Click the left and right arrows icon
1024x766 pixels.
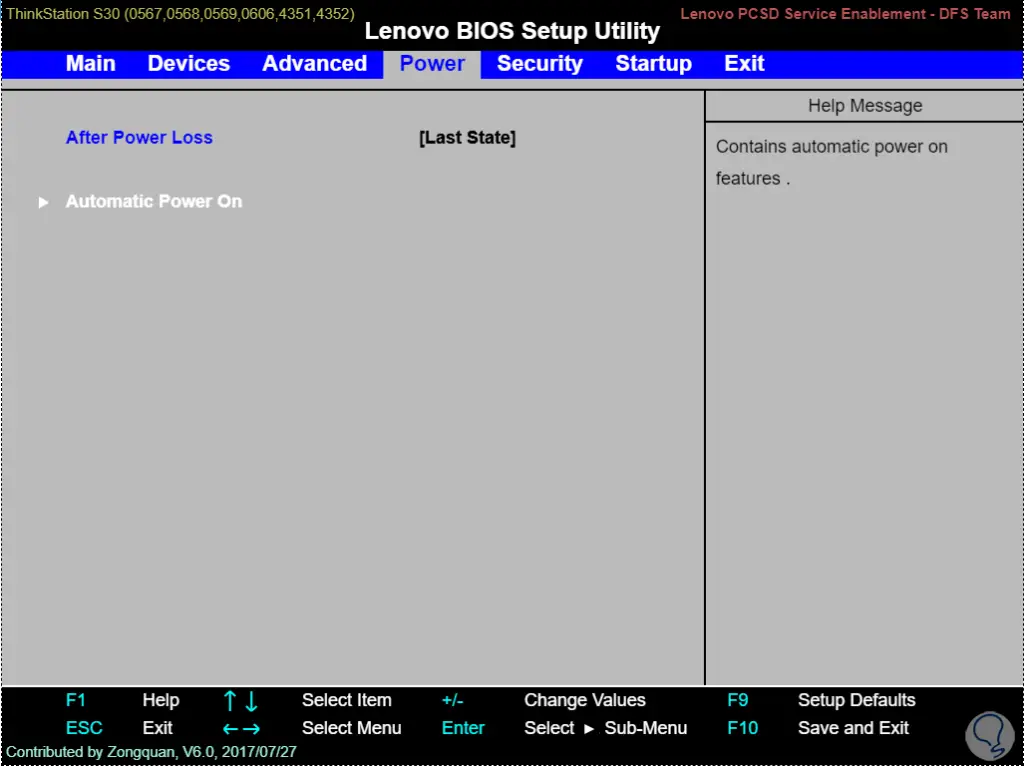tap(240, 729)
